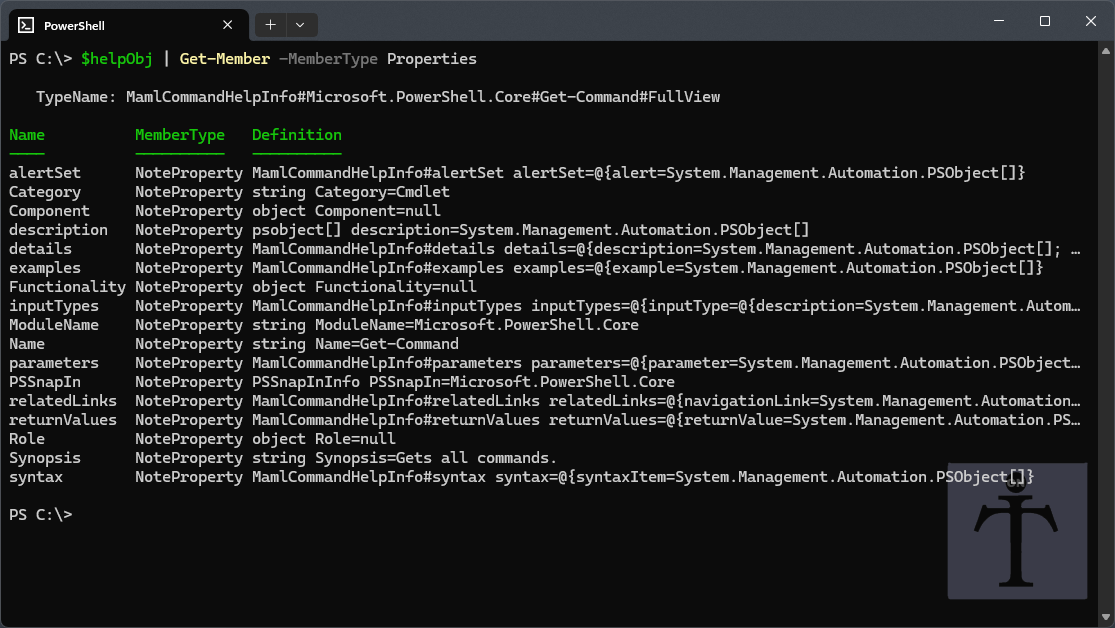Click the PowerShell icon on the active tab
Screen dimensions: 1115x628
point(24,24)
